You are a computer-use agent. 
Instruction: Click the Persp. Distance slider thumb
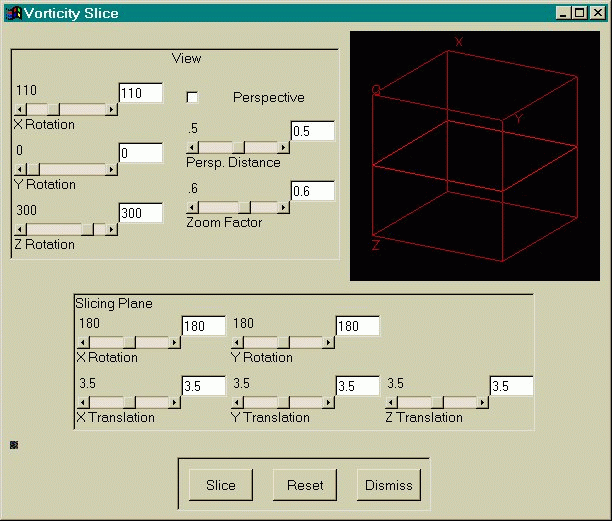[238, 148]
